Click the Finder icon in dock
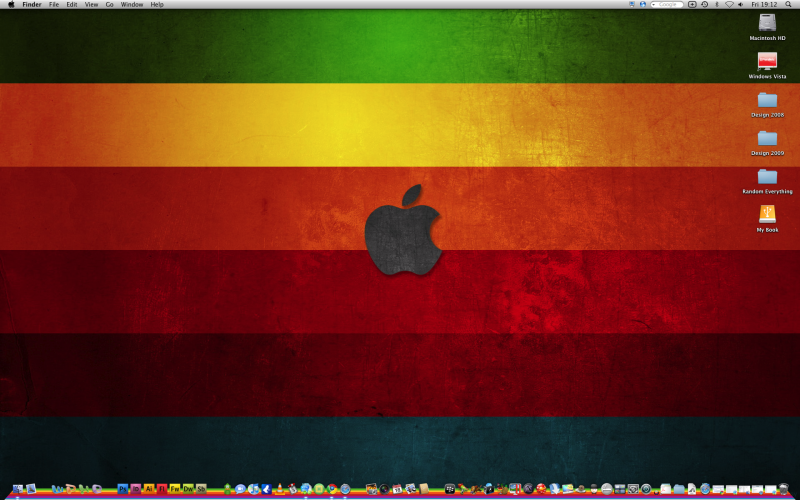800x500 pixels. tap(17, 489)
